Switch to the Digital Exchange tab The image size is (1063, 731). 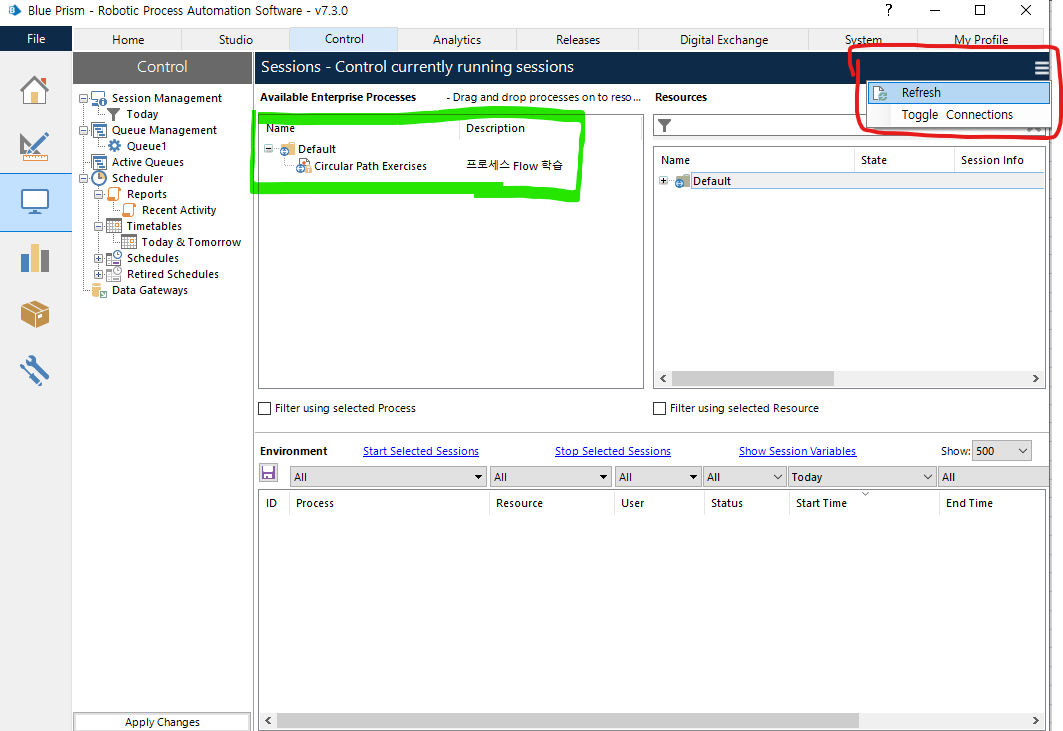click(x=723, y=39)
